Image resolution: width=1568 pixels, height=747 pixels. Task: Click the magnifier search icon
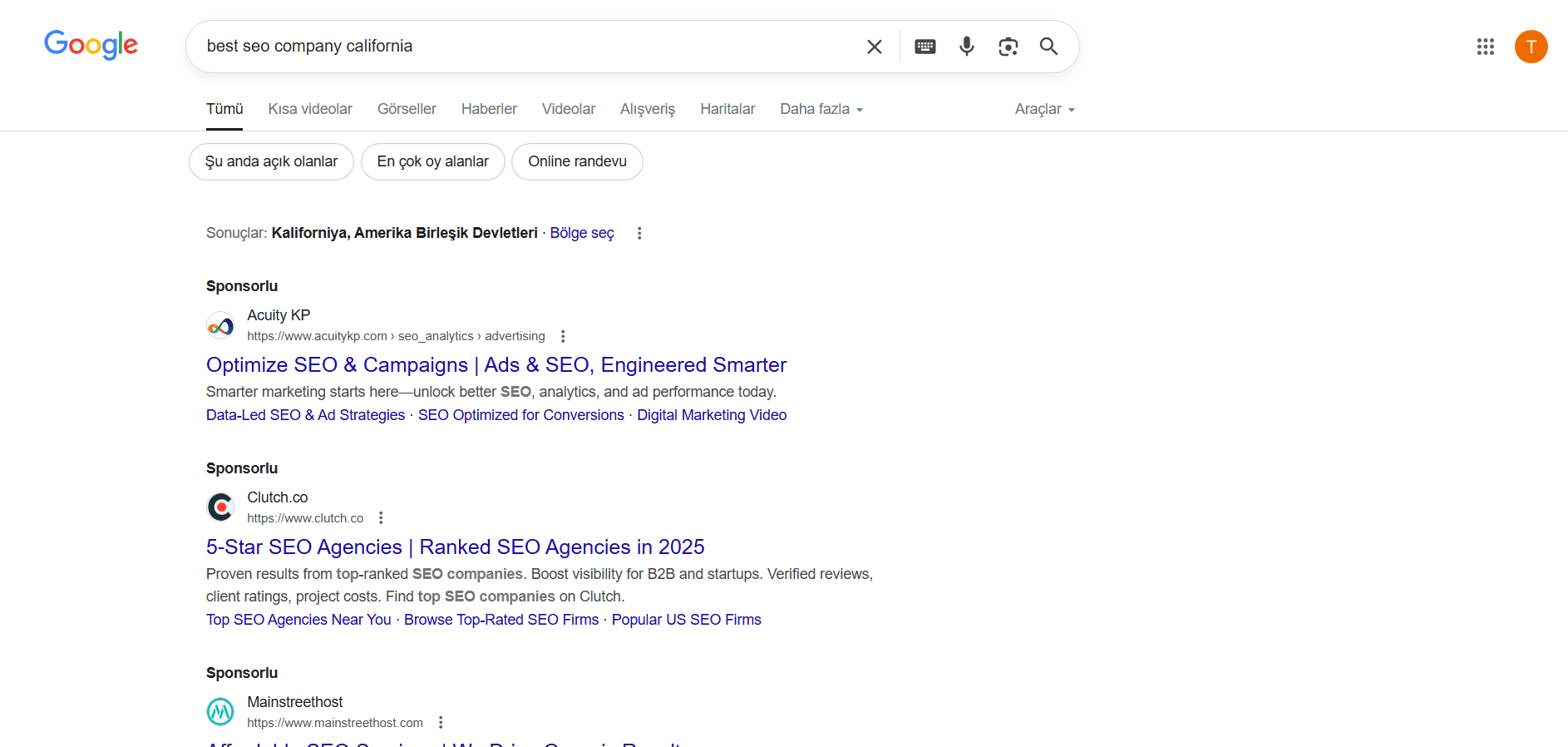pyautogui.click(x=1049, y=47)
